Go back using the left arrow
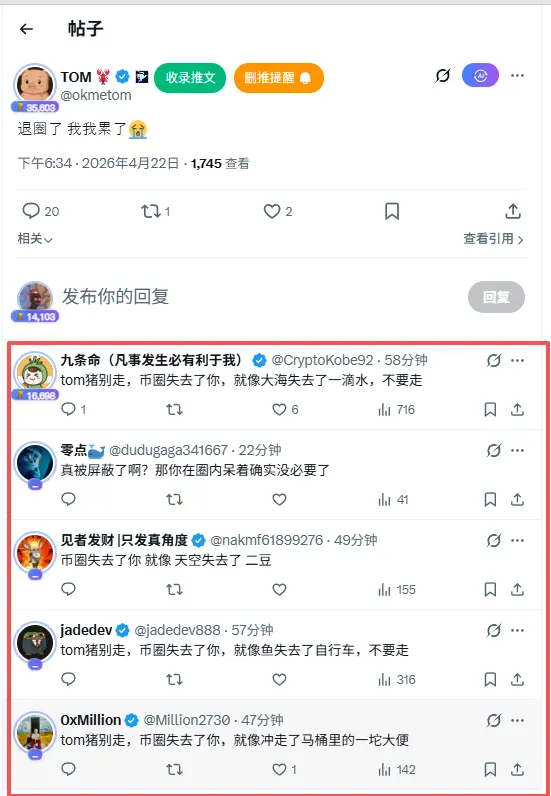The image size is (551, 796). [26, 29]
